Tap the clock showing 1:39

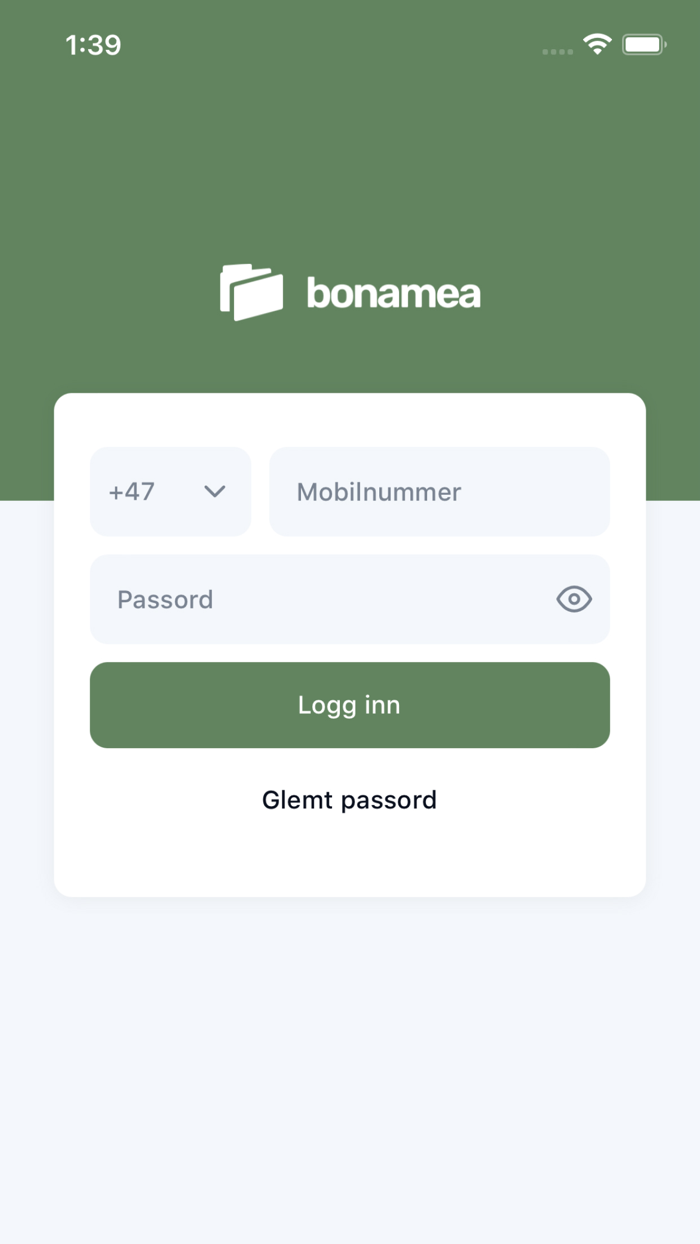[94, 44]
